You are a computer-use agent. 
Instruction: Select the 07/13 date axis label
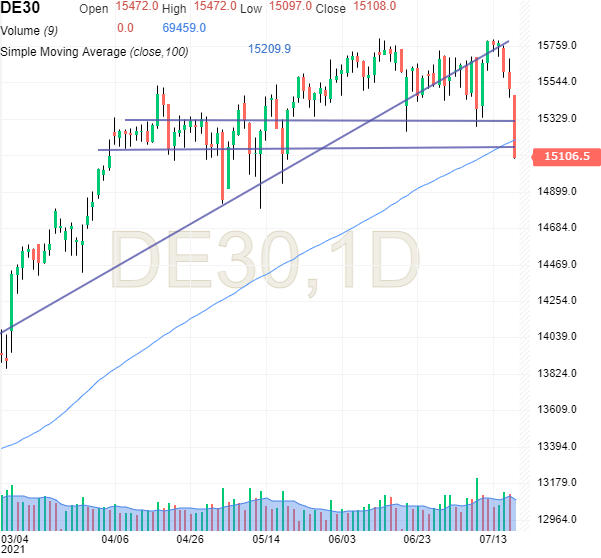[494, 538]
